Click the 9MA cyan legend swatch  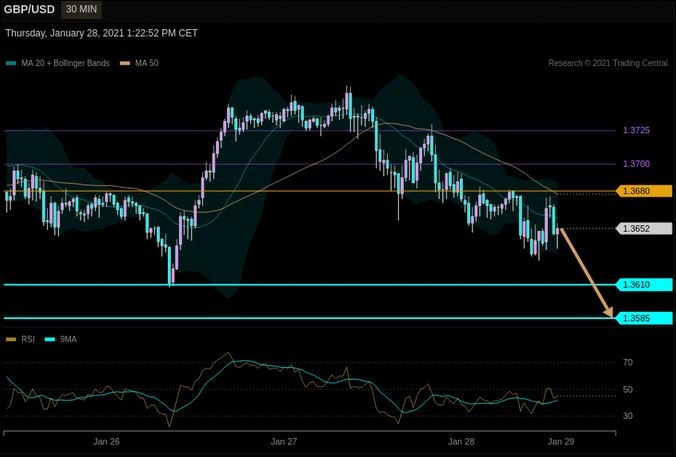click(50, 340)
